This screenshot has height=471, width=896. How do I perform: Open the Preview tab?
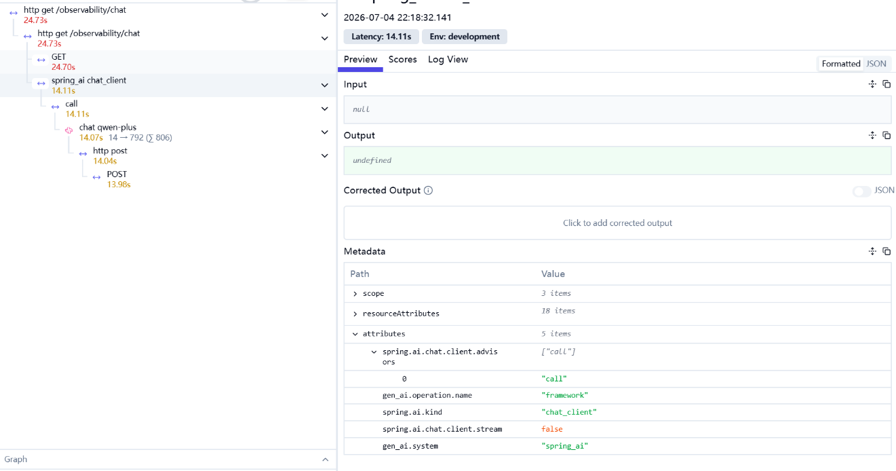coord(360,59)
